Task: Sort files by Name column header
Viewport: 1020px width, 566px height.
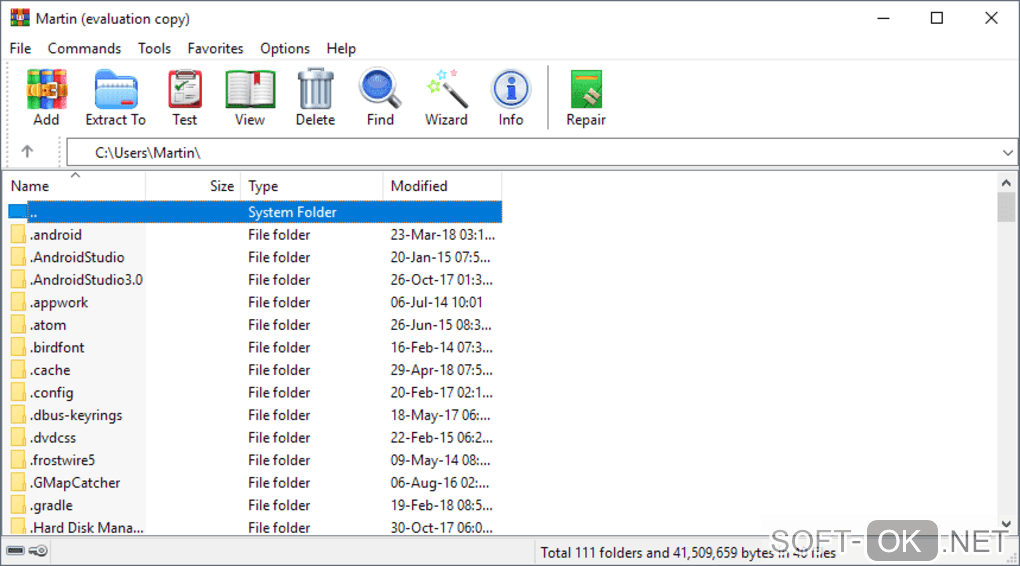Action: tap(75, 186)
